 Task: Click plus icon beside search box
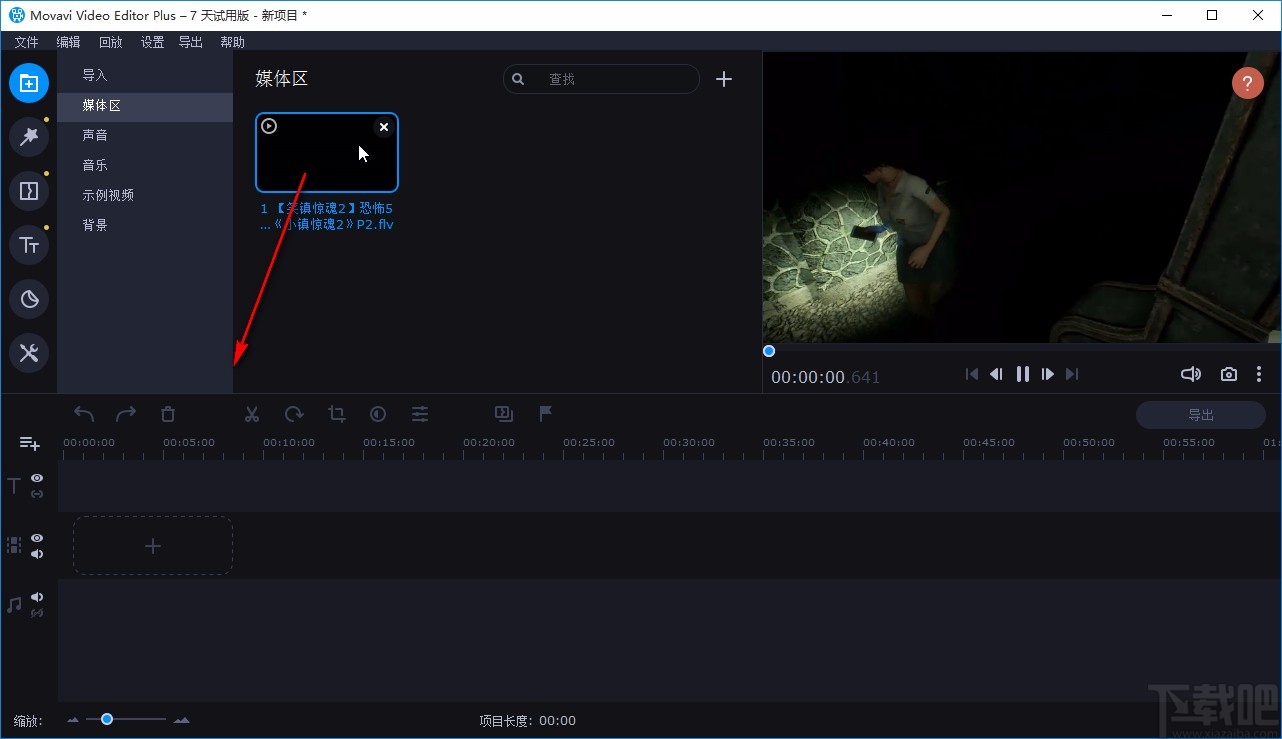click(x=724, y=79)
